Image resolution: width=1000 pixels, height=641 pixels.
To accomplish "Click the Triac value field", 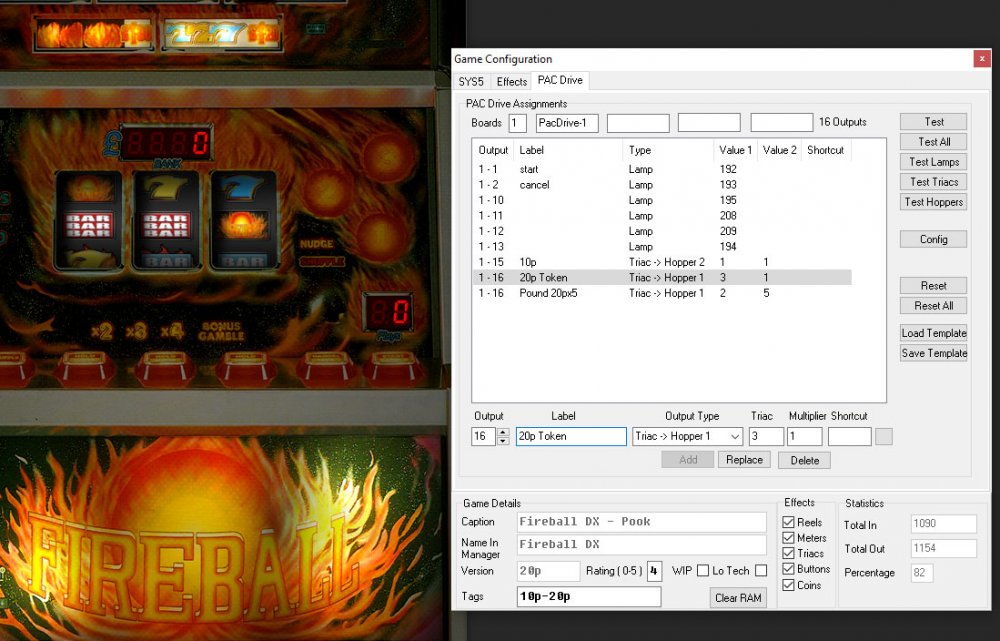I will pyautogui.click(x=766, y=436).
